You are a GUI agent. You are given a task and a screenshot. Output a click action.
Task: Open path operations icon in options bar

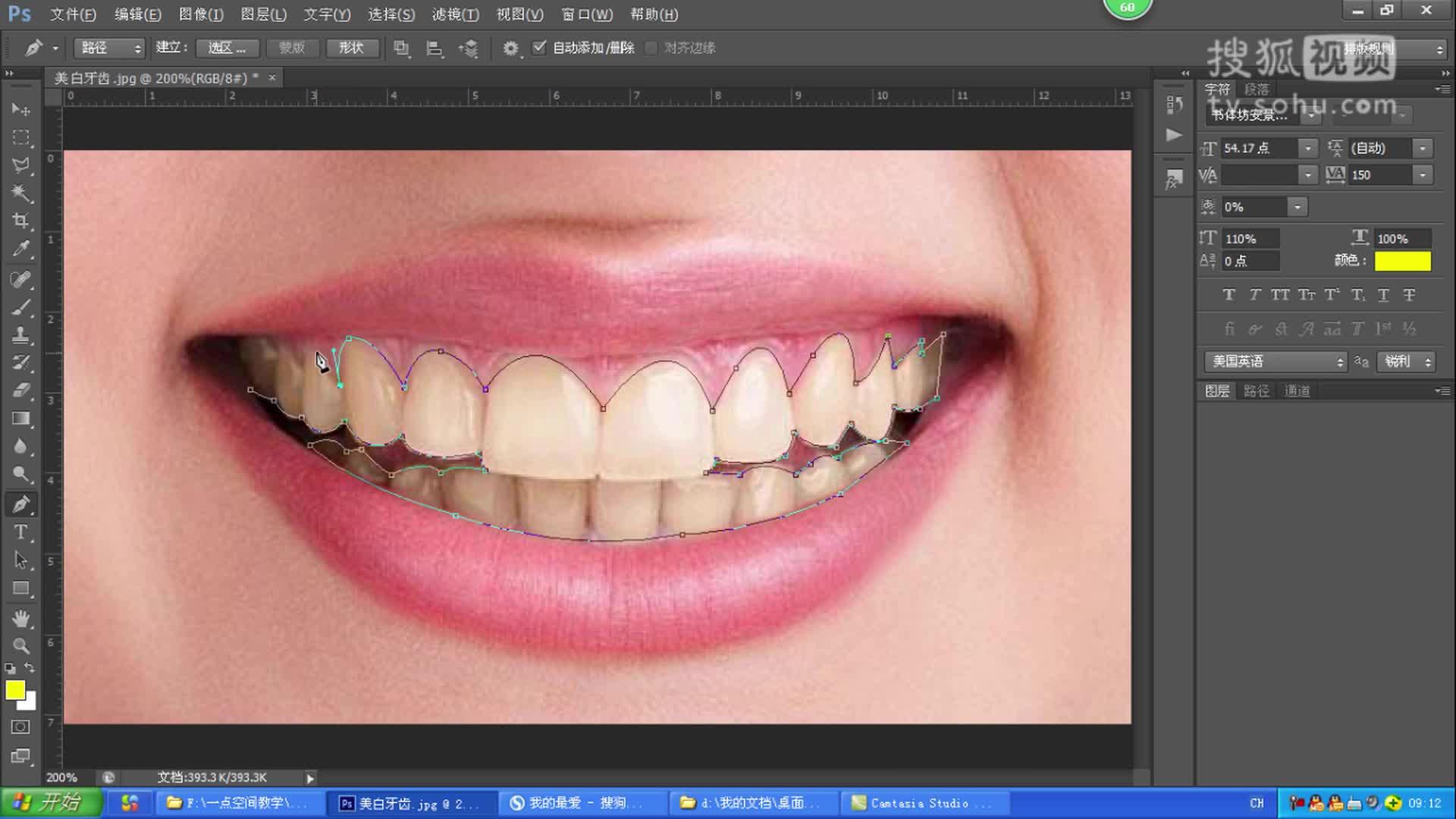pyautogui.click(x=401, y=49)
